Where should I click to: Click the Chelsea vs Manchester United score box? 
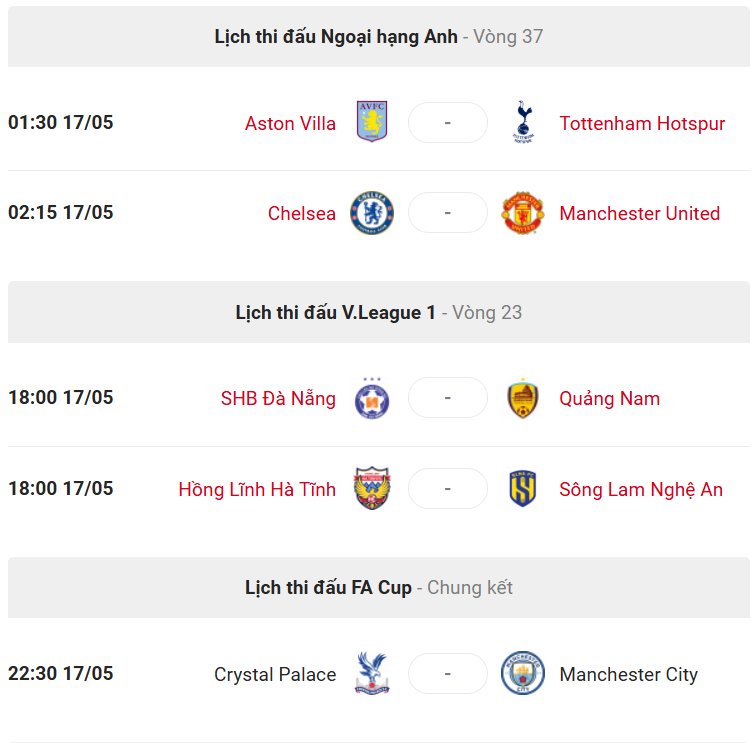pos(448,213)
